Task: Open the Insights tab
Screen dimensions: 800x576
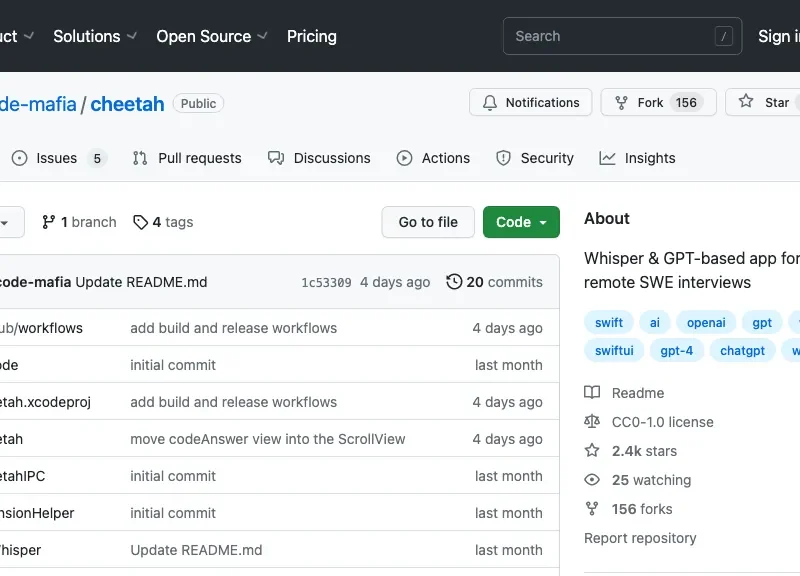Action: coord(637,158)
